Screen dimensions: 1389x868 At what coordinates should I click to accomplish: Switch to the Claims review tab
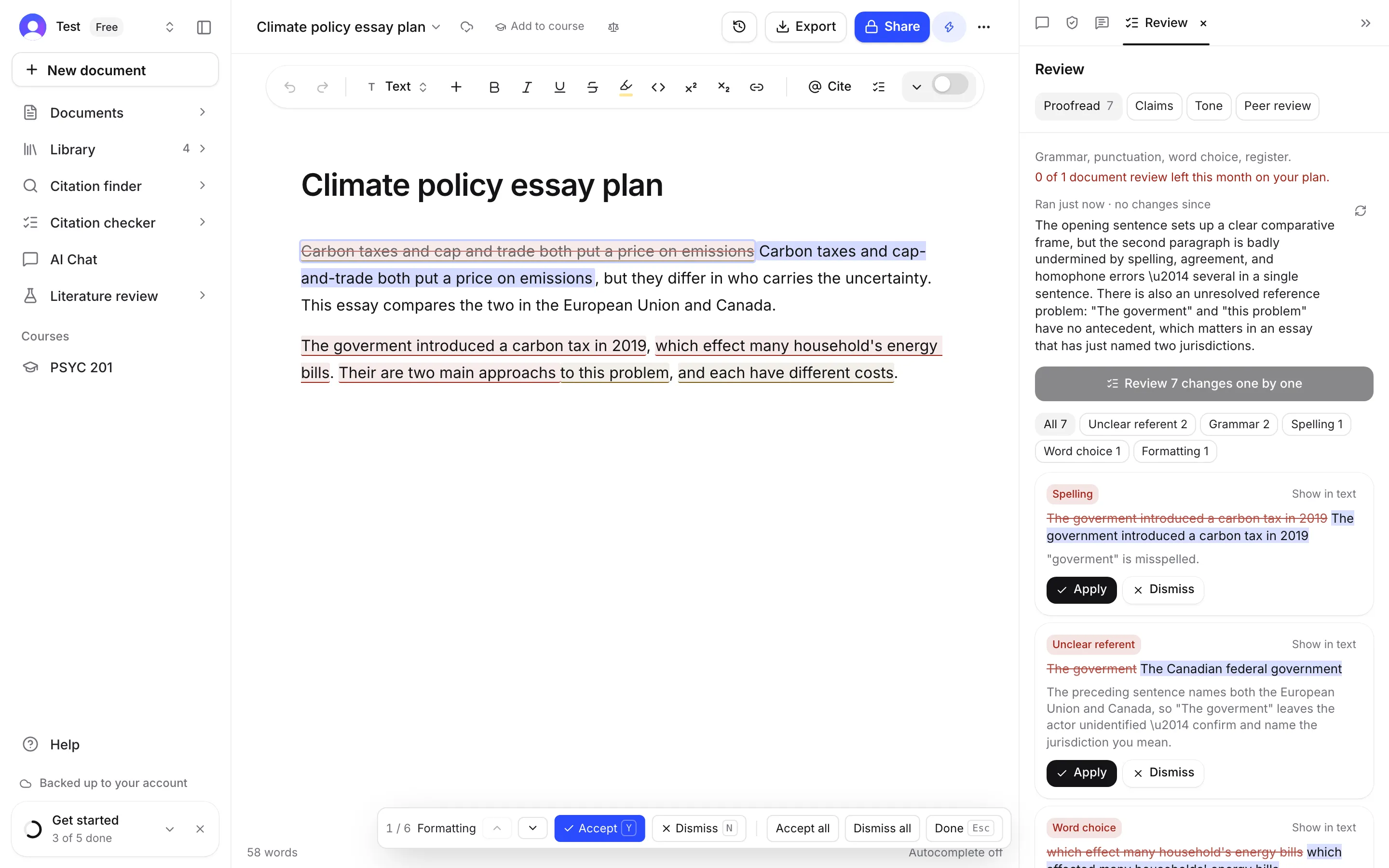tap(1154, 106)
